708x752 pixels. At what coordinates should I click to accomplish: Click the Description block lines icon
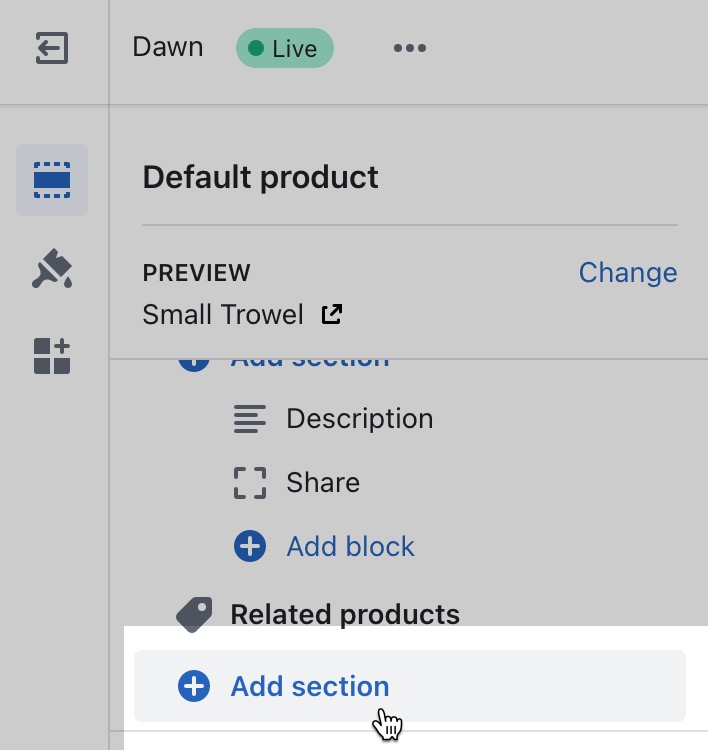250,418
